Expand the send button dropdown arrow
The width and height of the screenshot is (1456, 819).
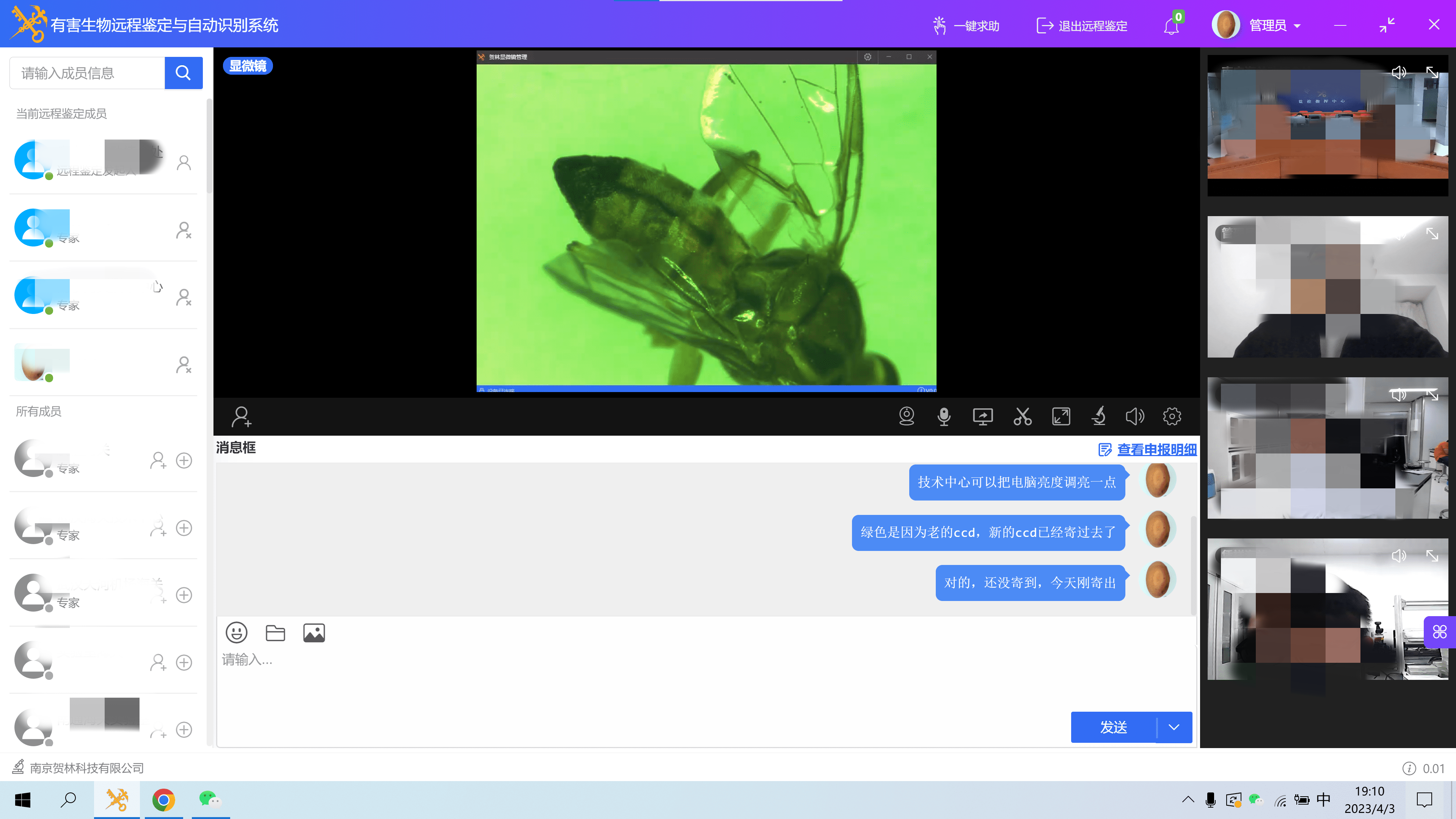coord(1174,727)
